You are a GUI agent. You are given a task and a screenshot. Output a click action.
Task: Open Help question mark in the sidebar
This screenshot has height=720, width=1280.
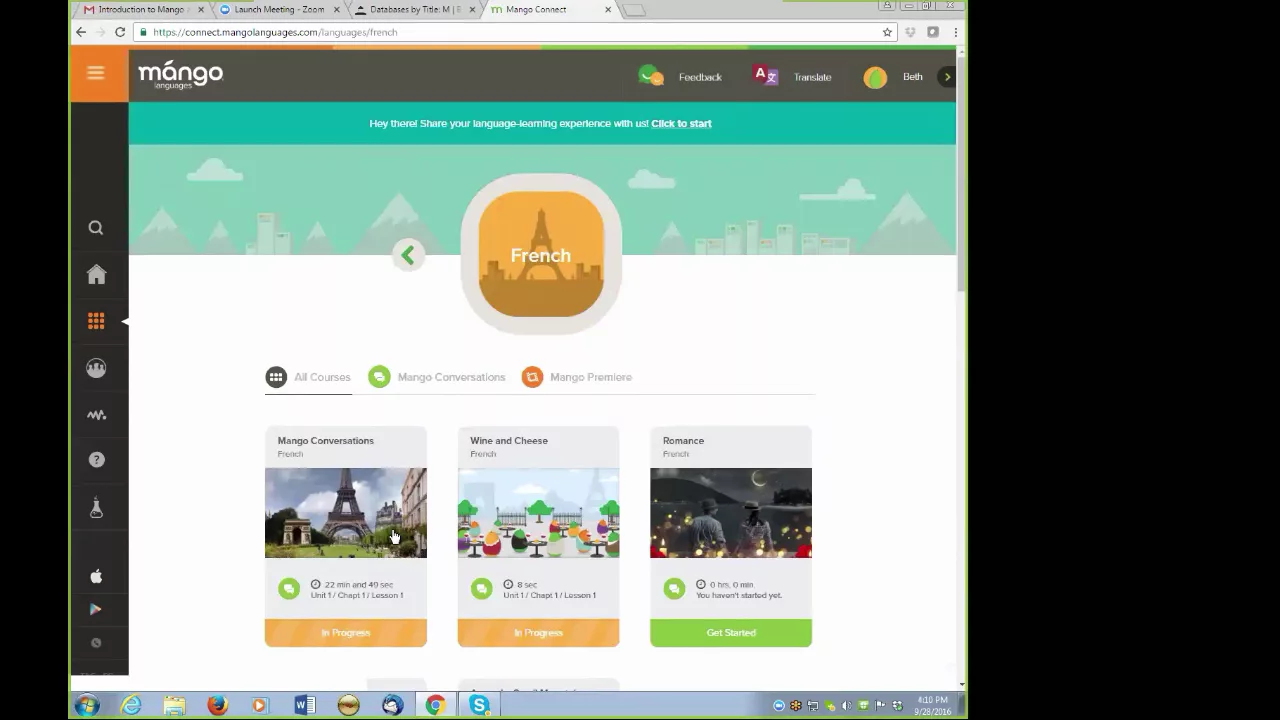96,460
